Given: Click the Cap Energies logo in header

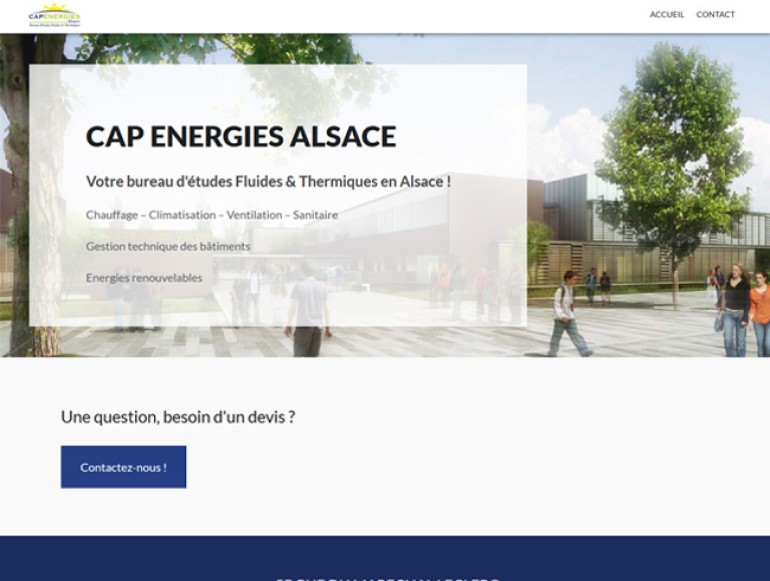Looking at the screenshot, I should pos(54,16).
